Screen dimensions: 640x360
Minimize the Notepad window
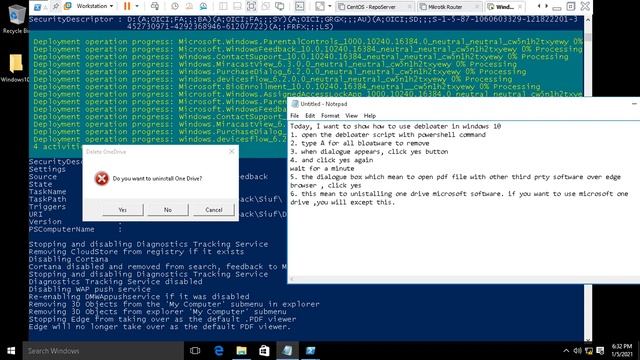(634, 104)
